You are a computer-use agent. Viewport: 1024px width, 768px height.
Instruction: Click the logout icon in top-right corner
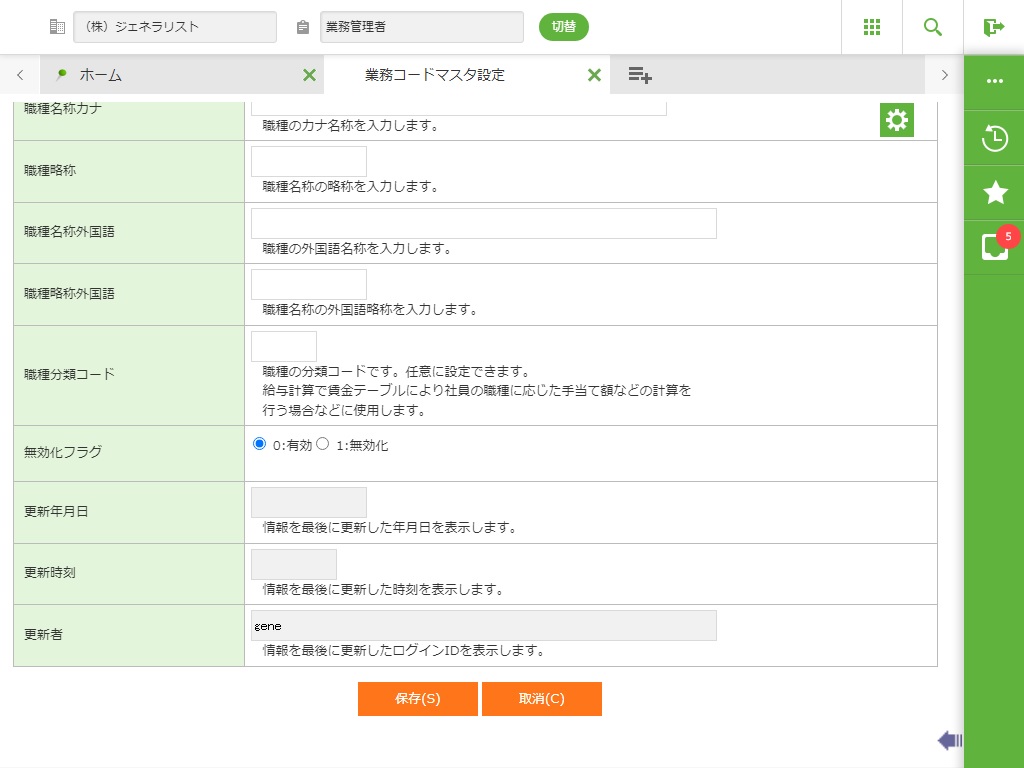click(x=993, y=27)
